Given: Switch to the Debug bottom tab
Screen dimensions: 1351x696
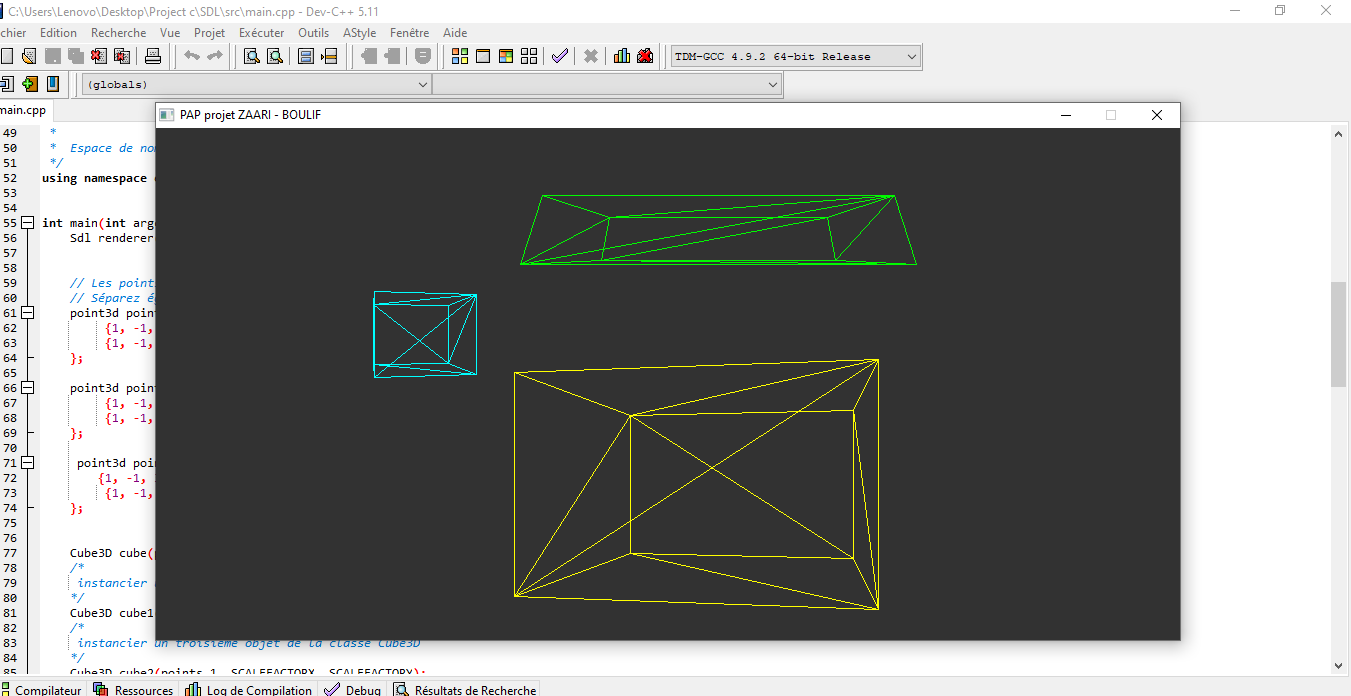Looking at the screenshot, I should click(353, 690).
